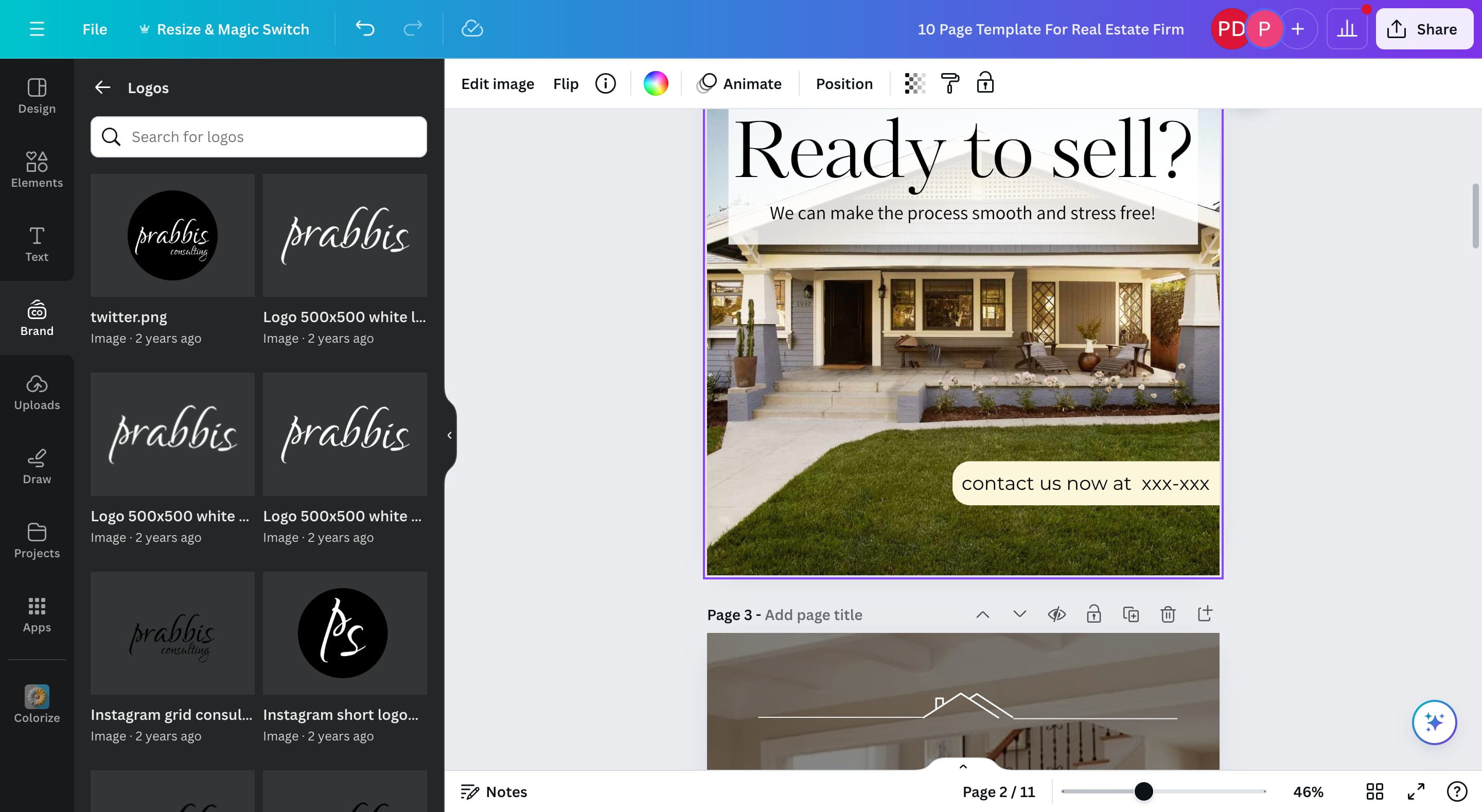The width and height of the screenshot is (1482, 812).
Task: Enter fullscreen presentation mode
Action: [1416, 791]
